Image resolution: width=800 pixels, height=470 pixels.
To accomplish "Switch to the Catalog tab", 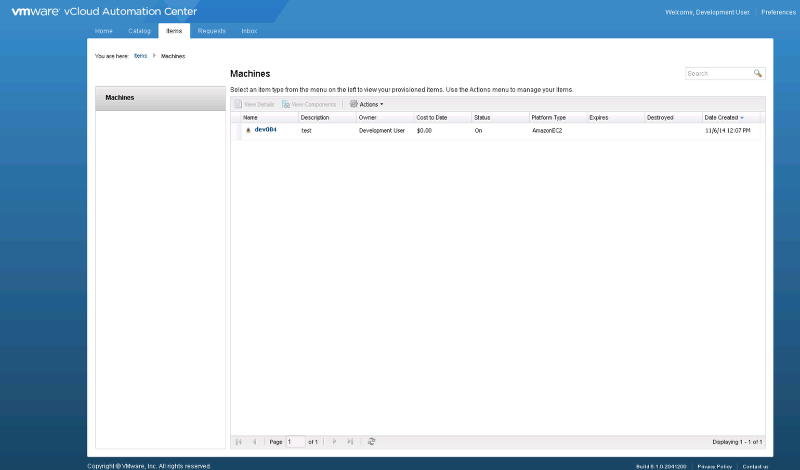I will point(139,31).
